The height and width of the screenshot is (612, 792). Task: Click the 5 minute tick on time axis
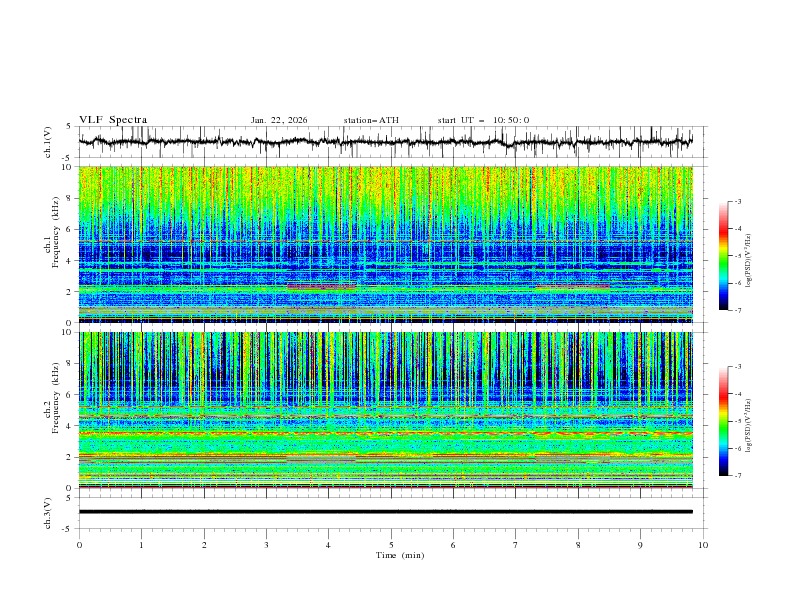click(x=391, y=545)
